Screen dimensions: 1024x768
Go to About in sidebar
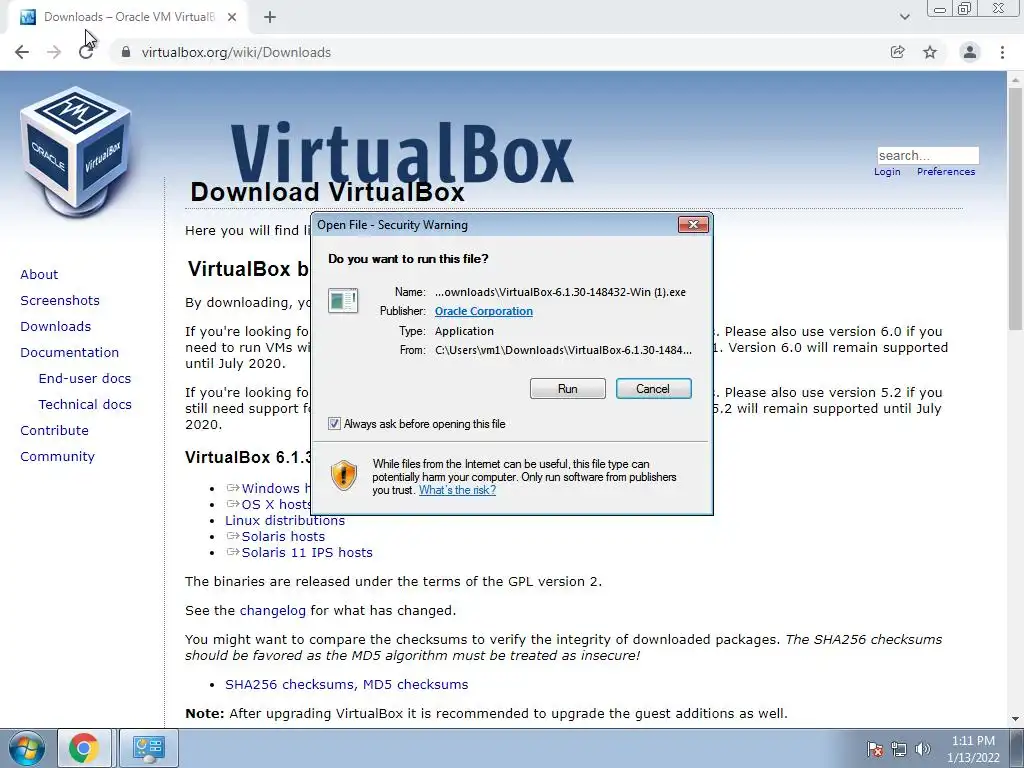pyautogui.click(x=39, y=274)
